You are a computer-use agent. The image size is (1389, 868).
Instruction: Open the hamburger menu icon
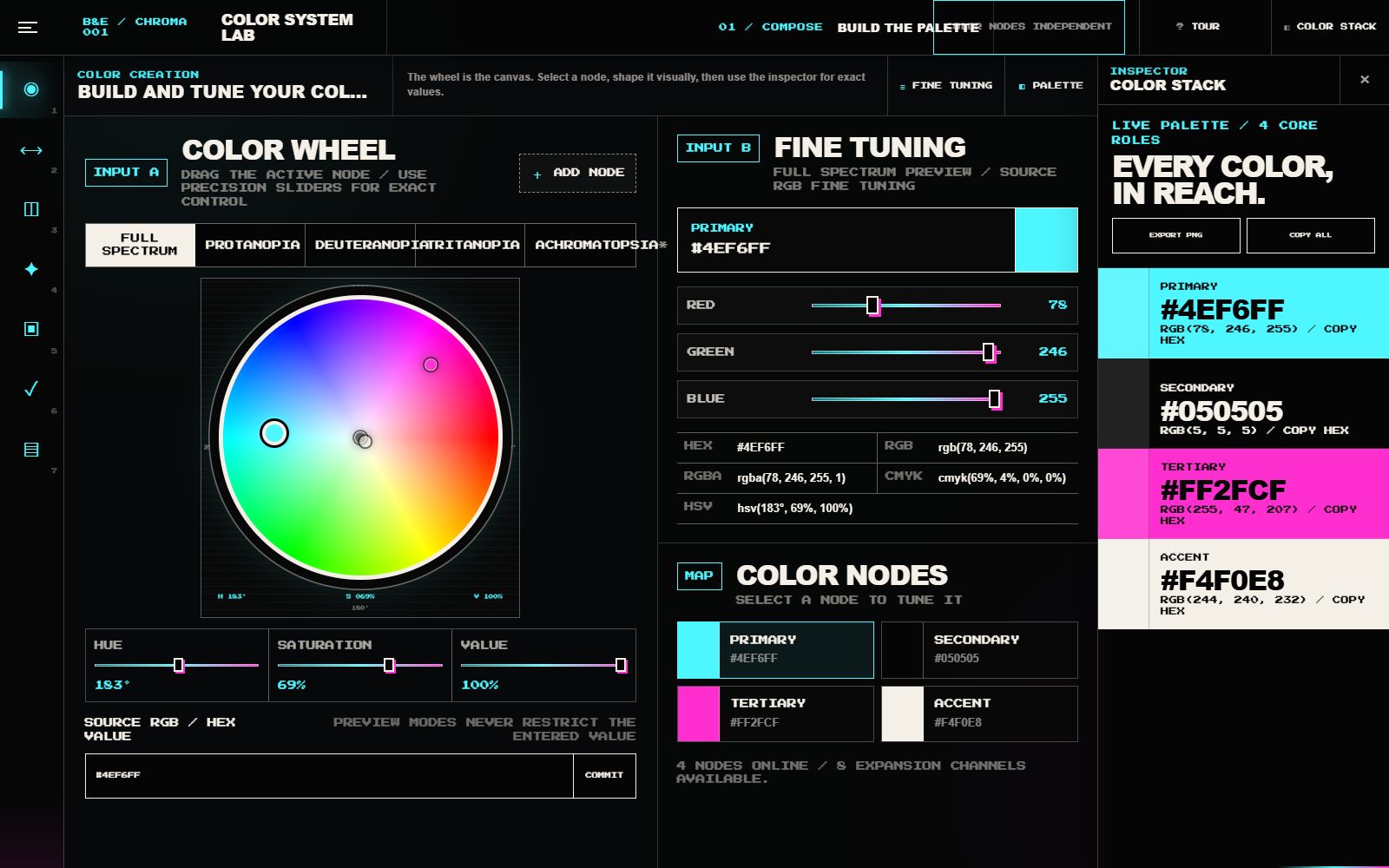[x=28, y=27]
